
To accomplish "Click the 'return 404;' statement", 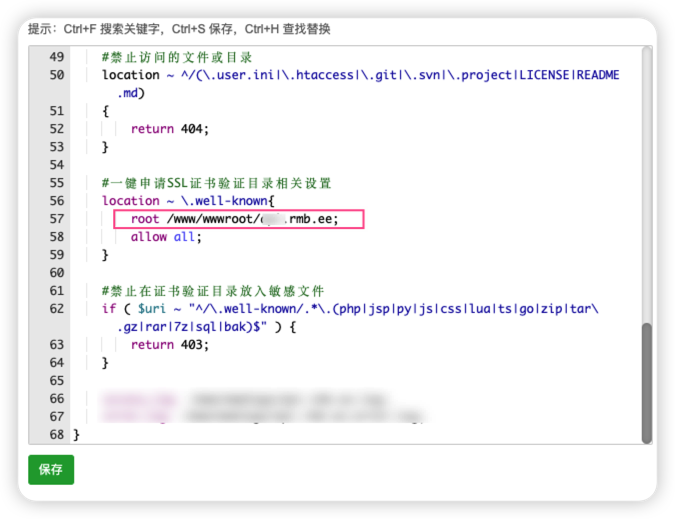I will click(x=170, y=129).
